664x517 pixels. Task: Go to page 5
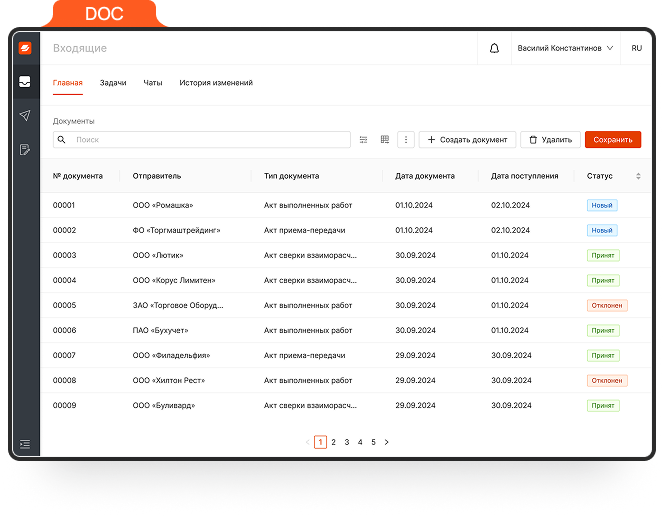point(374,442)
